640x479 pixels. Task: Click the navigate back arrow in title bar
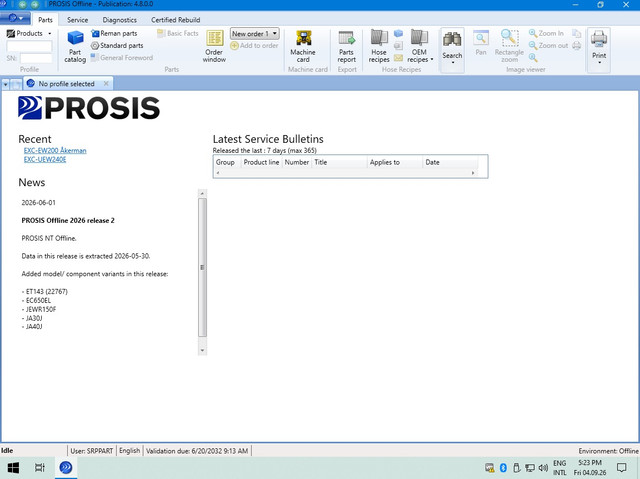(22, 4)
